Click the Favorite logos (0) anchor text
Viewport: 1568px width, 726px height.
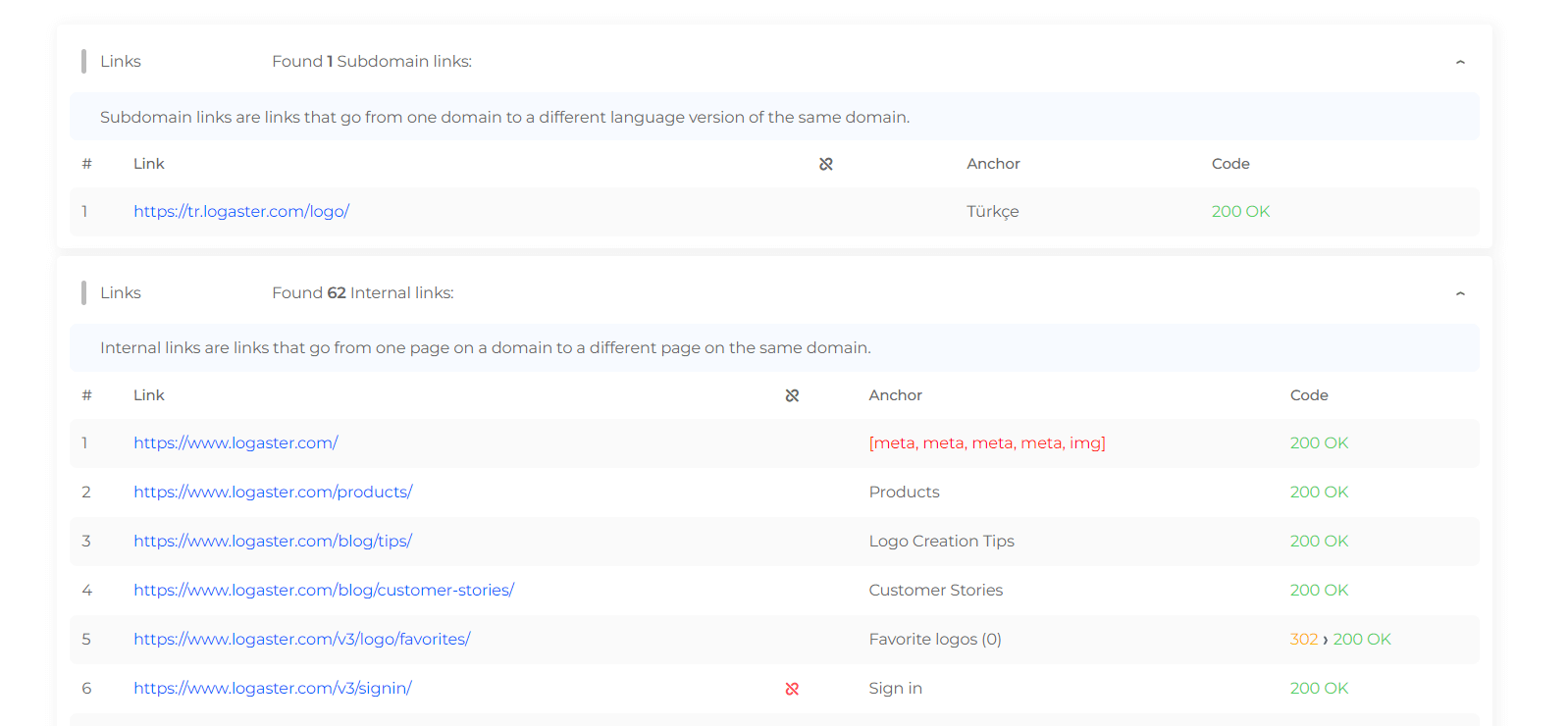[934, 639]
